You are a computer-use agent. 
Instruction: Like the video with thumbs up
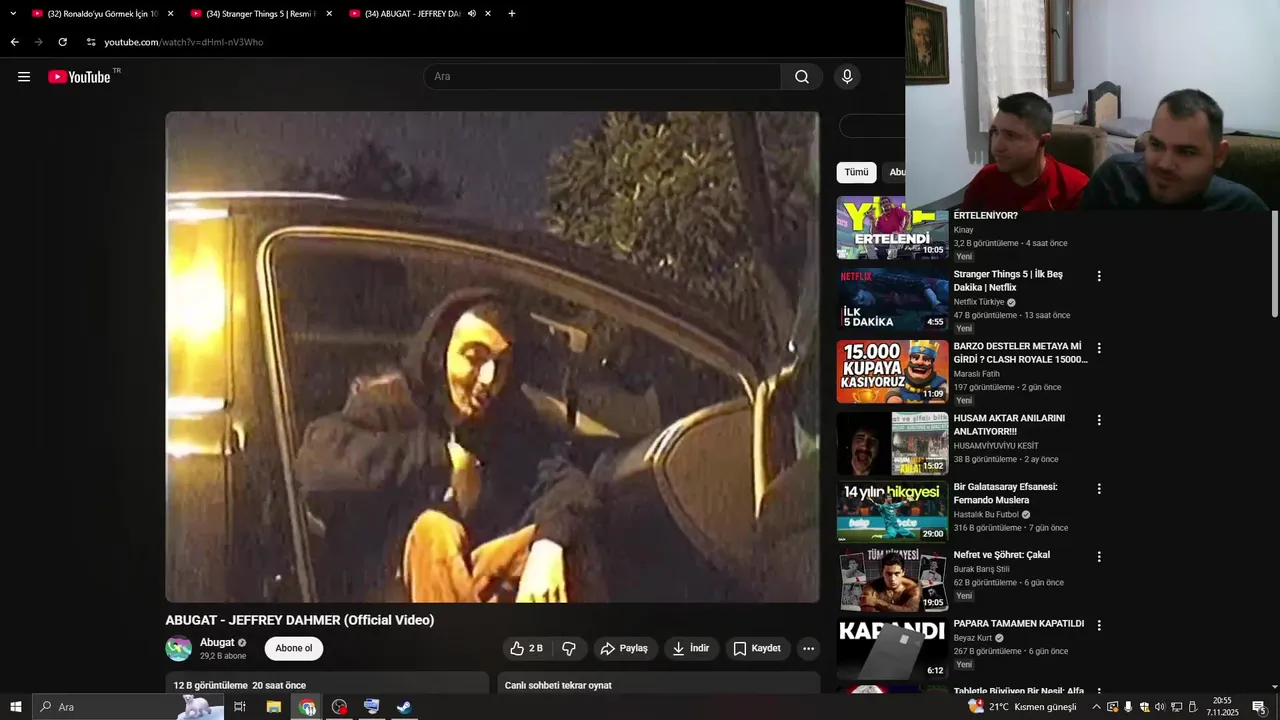[x=527, y=648]
